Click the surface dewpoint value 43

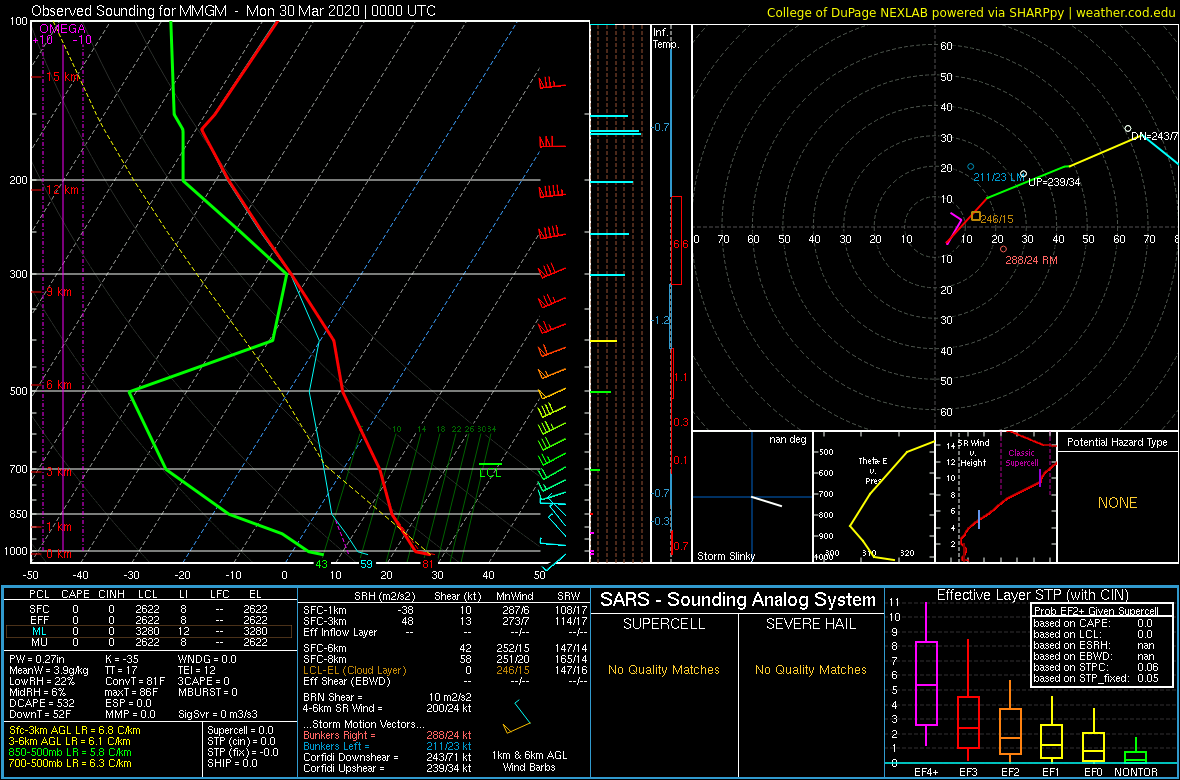(x=321, y=563)
